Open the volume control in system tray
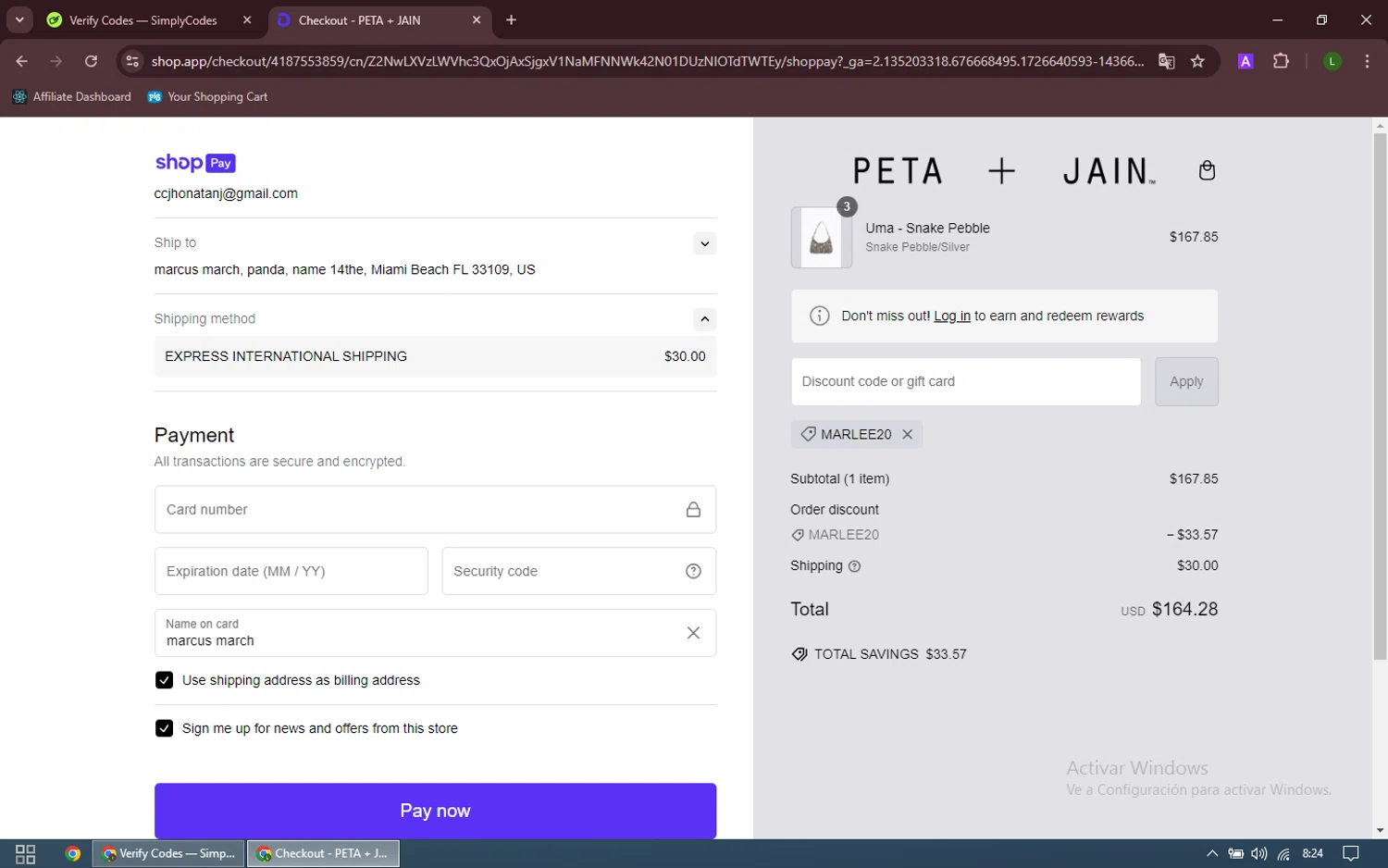 [1259, 854]
